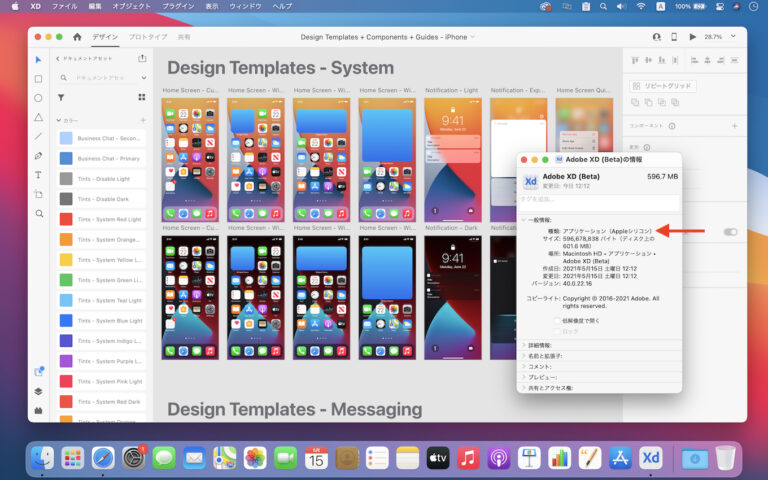Open the プラグイン menu in menu bar
768x480 pixels.
click(177, 6)
